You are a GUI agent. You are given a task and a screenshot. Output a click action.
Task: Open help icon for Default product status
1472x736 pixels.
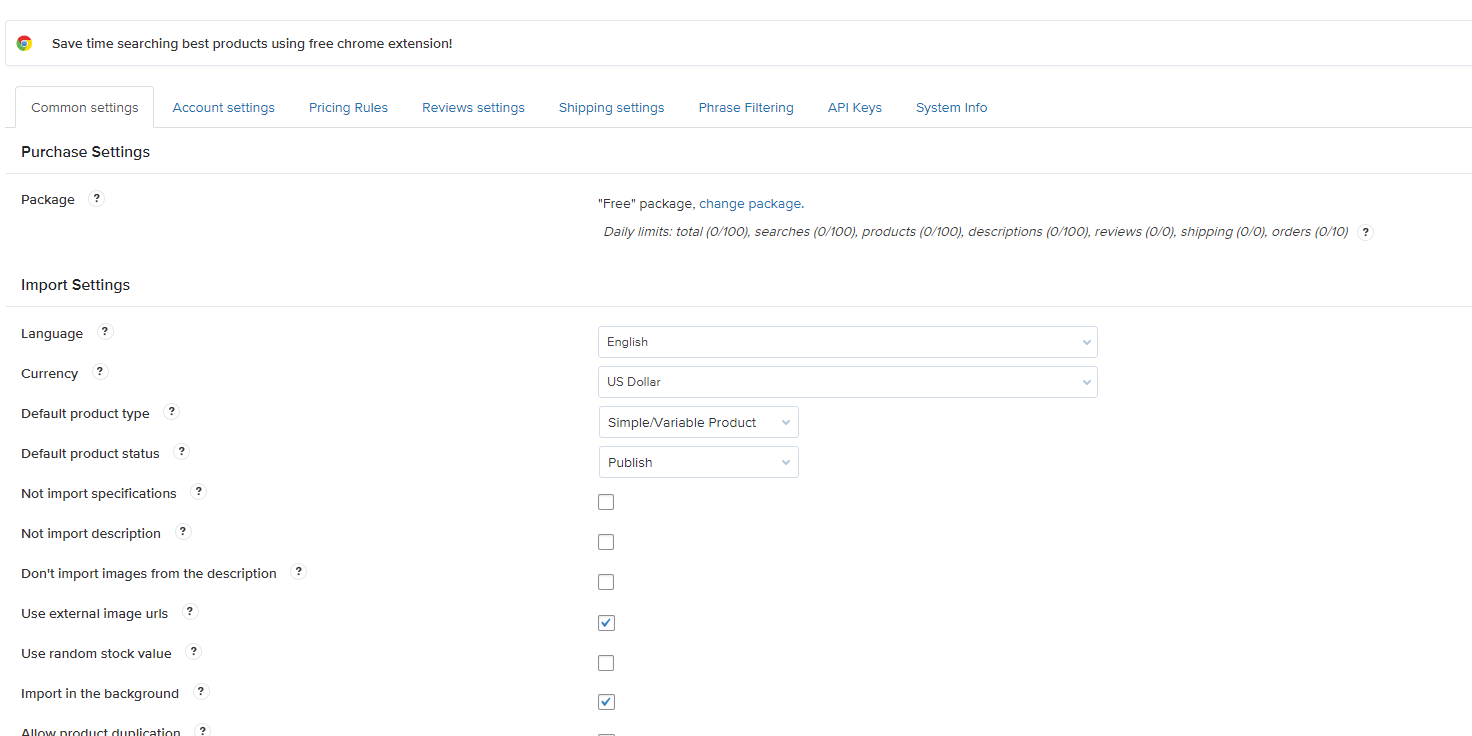coord(182,452)
